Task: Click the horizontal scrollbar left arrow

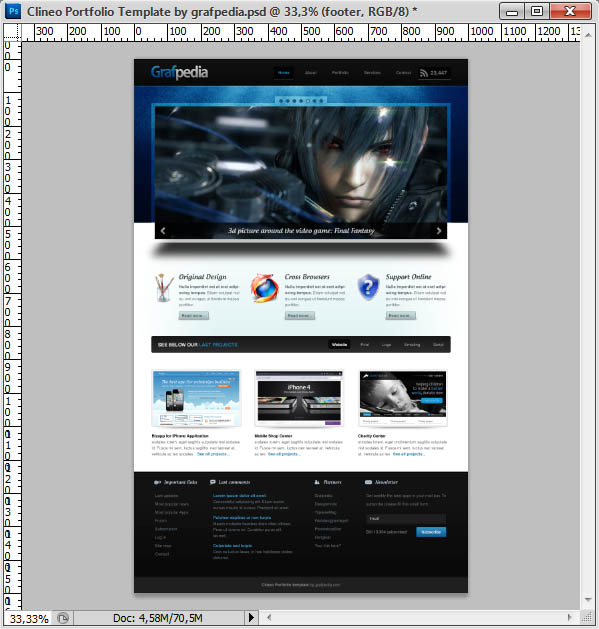Action: 269,617
